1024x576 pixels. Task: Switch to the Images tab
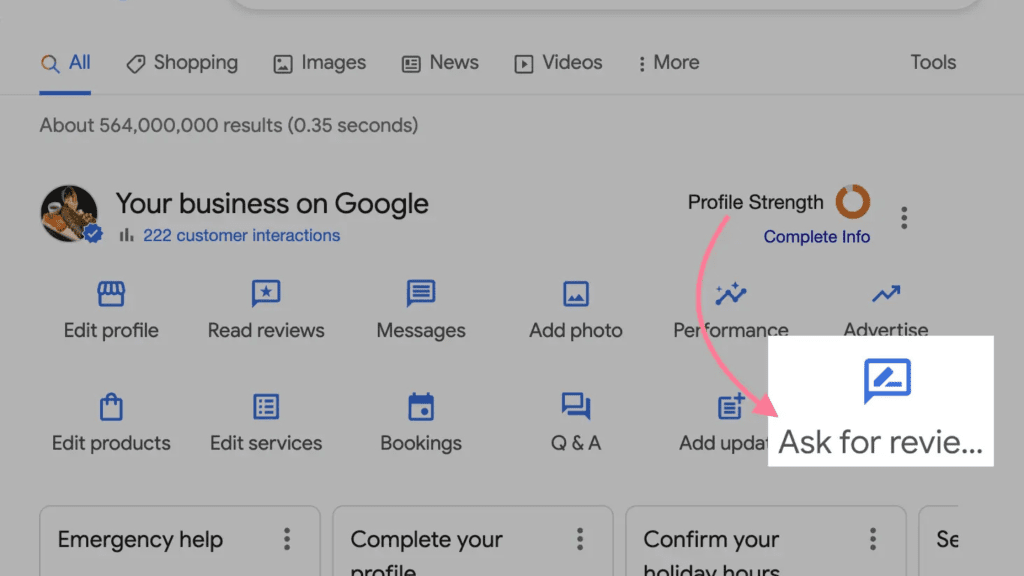[x=320, y=63]
